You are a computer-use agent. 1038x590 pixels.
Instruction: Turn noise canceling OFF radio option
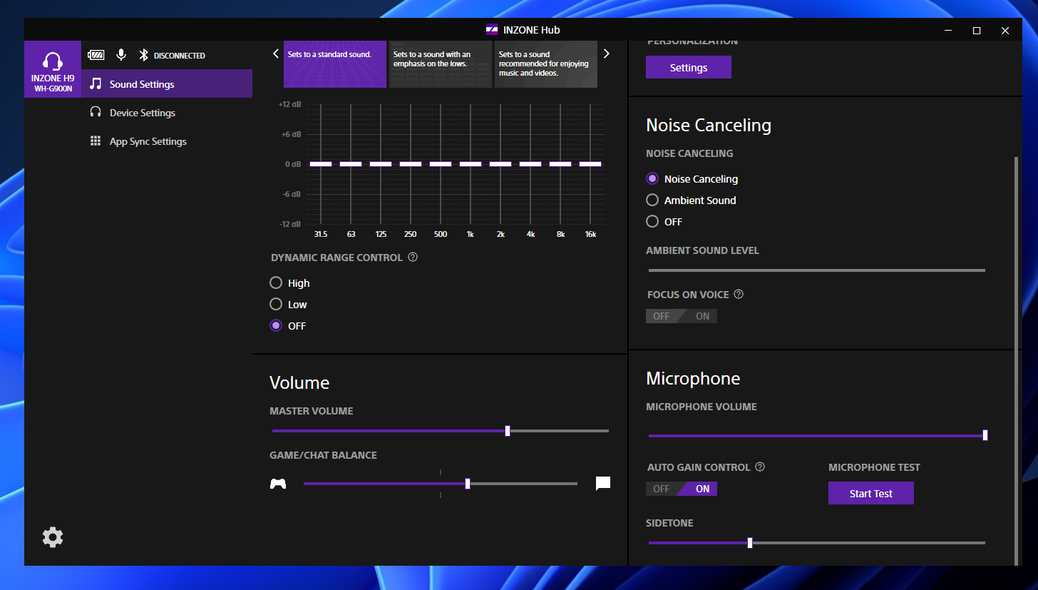coord(652,221)
